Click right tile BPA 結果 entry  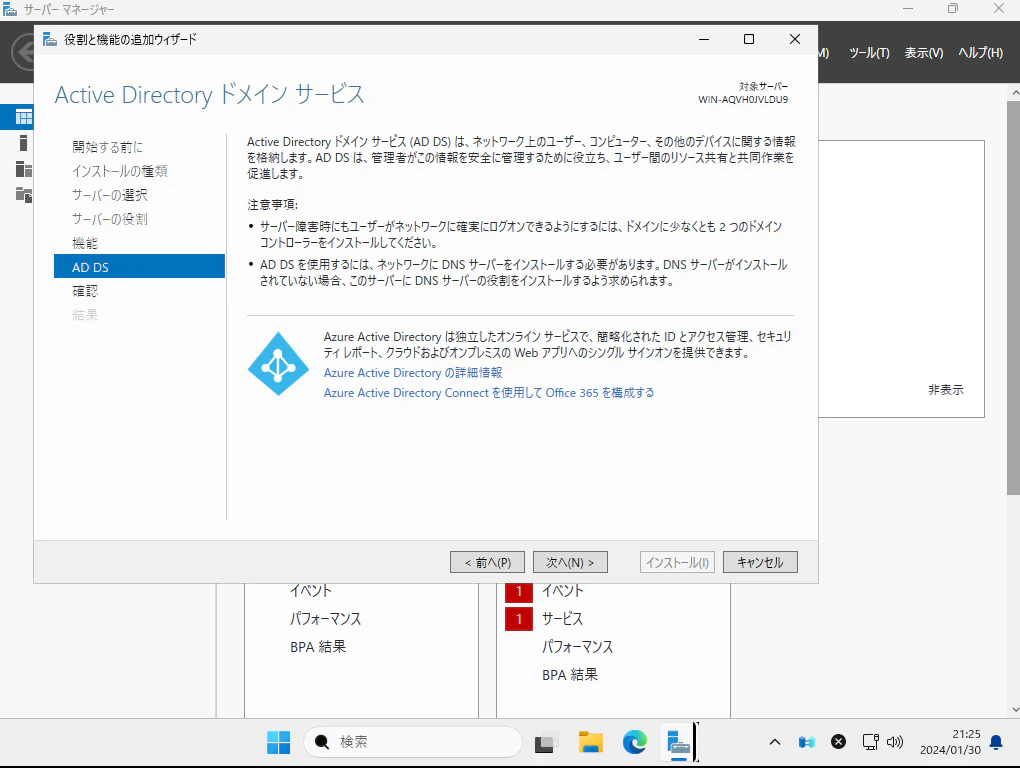pos(570,675)
